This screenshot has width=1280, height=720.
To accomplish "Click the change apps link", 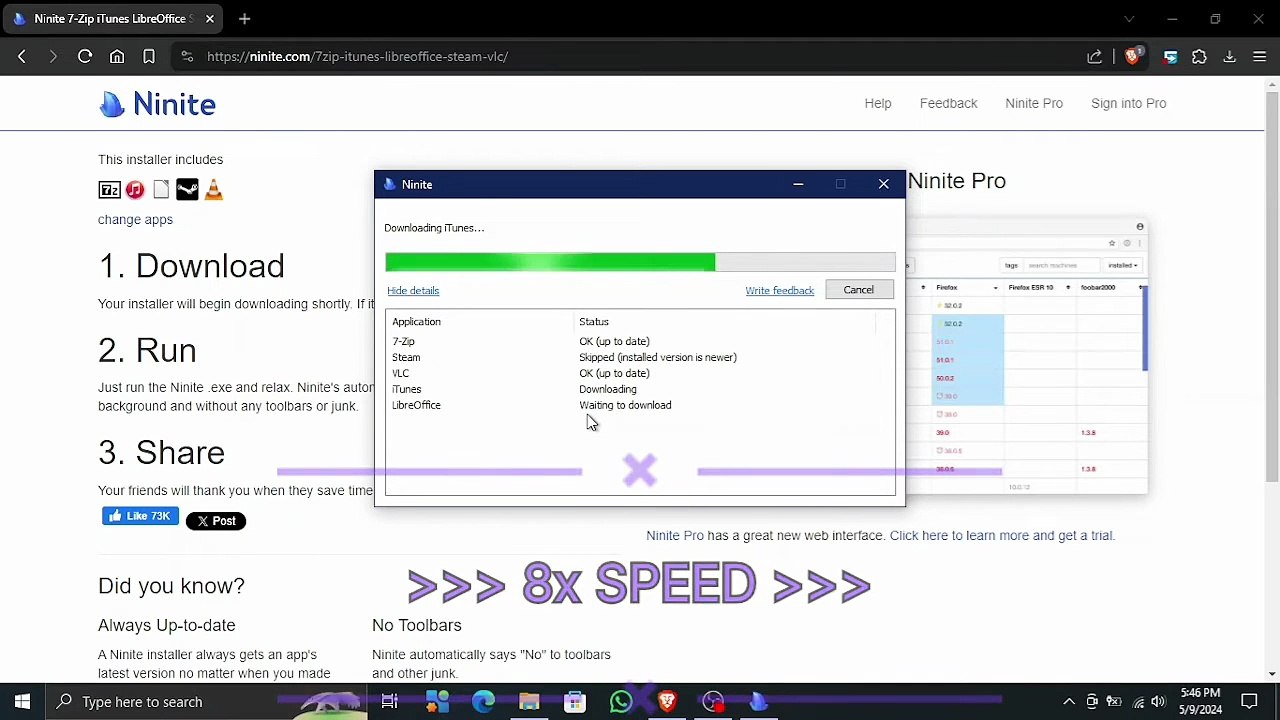I will coord(135,219).
